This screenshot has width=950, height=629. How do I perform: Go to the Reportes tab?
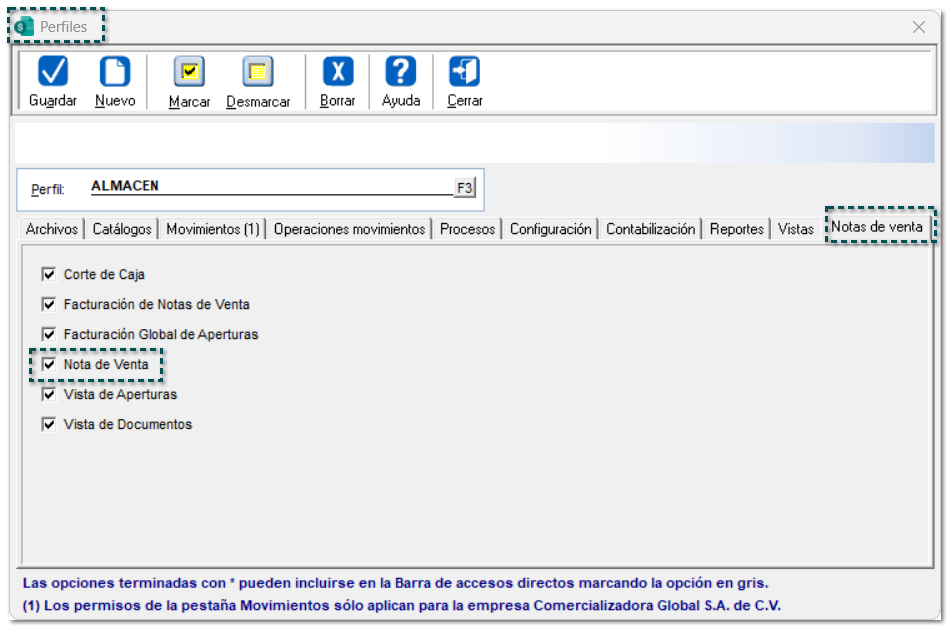point(737,229)
